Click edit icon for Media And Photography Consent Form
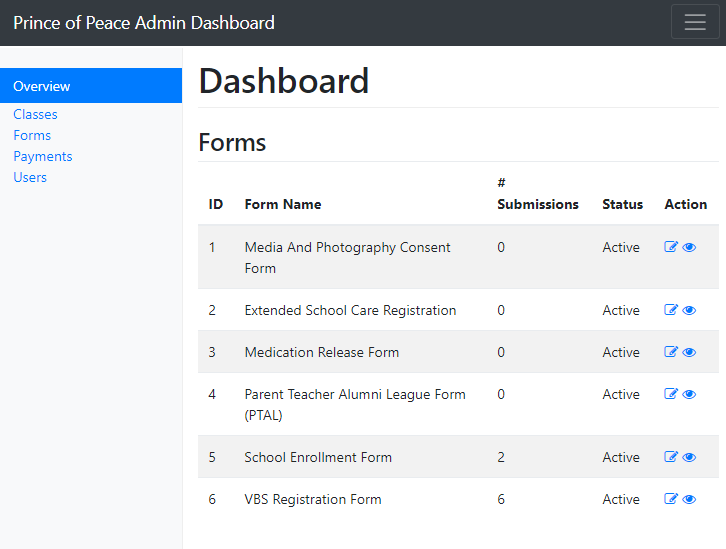 click(x=671, y=247)
